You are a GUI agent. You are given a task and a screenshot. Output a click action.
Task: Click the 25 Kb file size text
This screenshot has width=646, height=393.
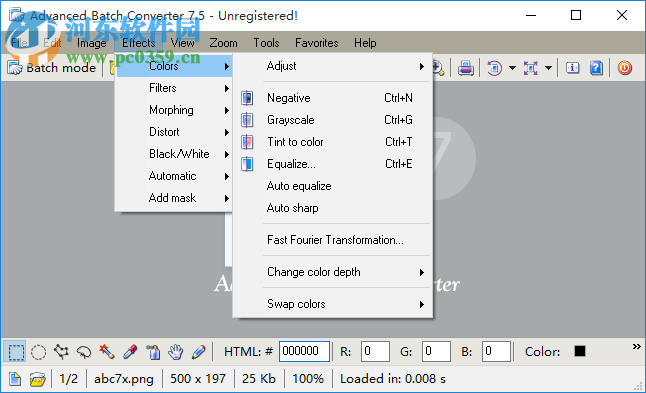click(259, 379)
